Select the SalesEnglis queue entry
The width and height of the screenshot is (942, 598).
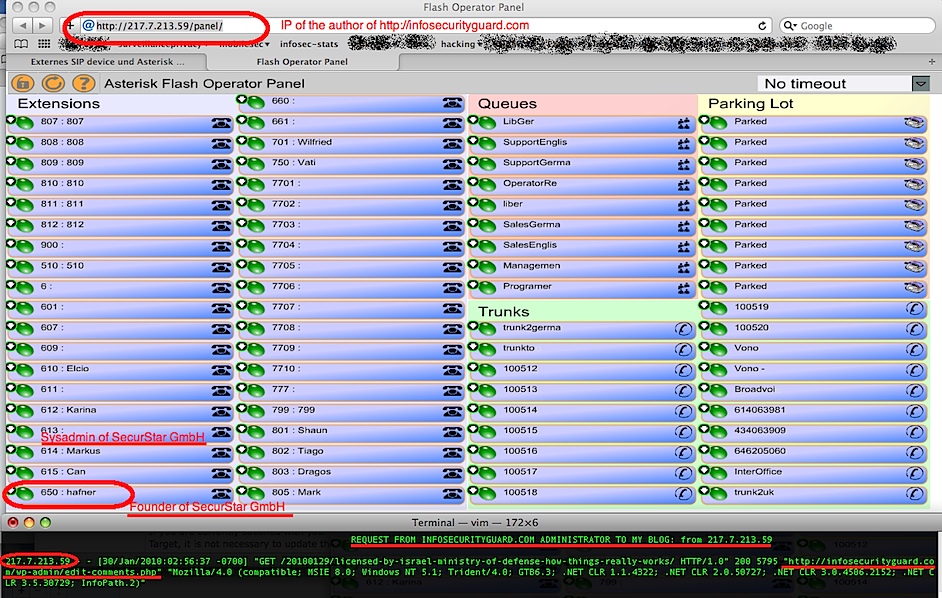click(582, 247)
